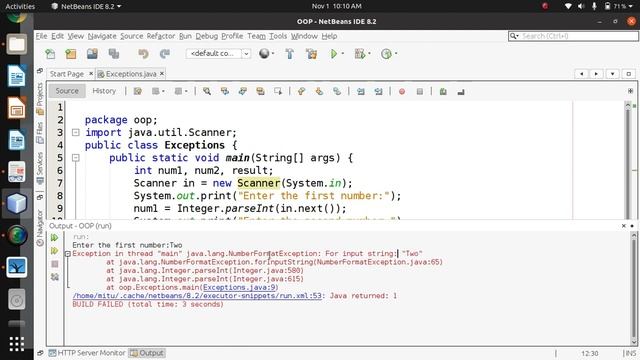Switch editor to Source view

point(67,91)
